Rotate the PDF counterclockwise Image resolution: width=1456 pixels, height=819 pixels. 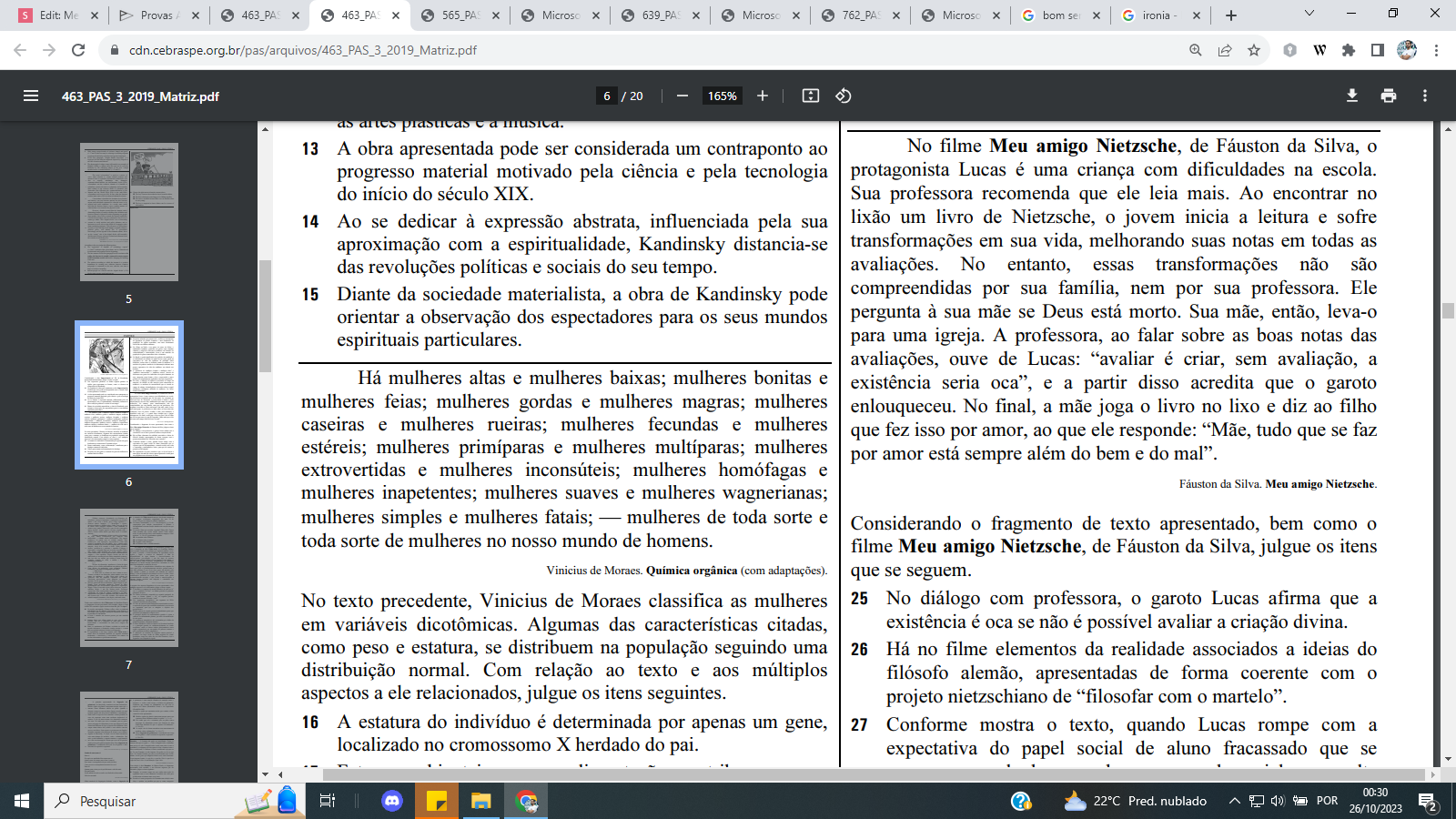[x=844, y=96]
